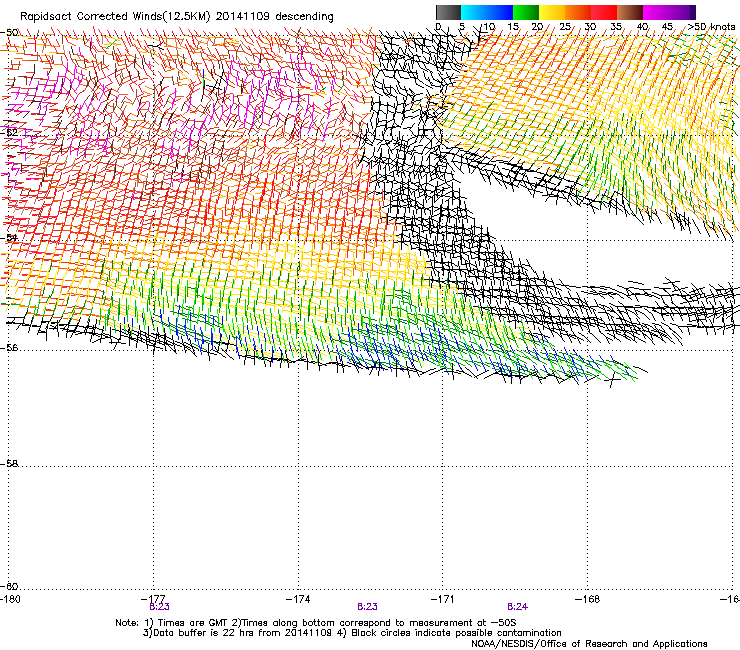740x650 pixels.
Task: Click the '-52' latitude label
Action: (x=9, y=132)
